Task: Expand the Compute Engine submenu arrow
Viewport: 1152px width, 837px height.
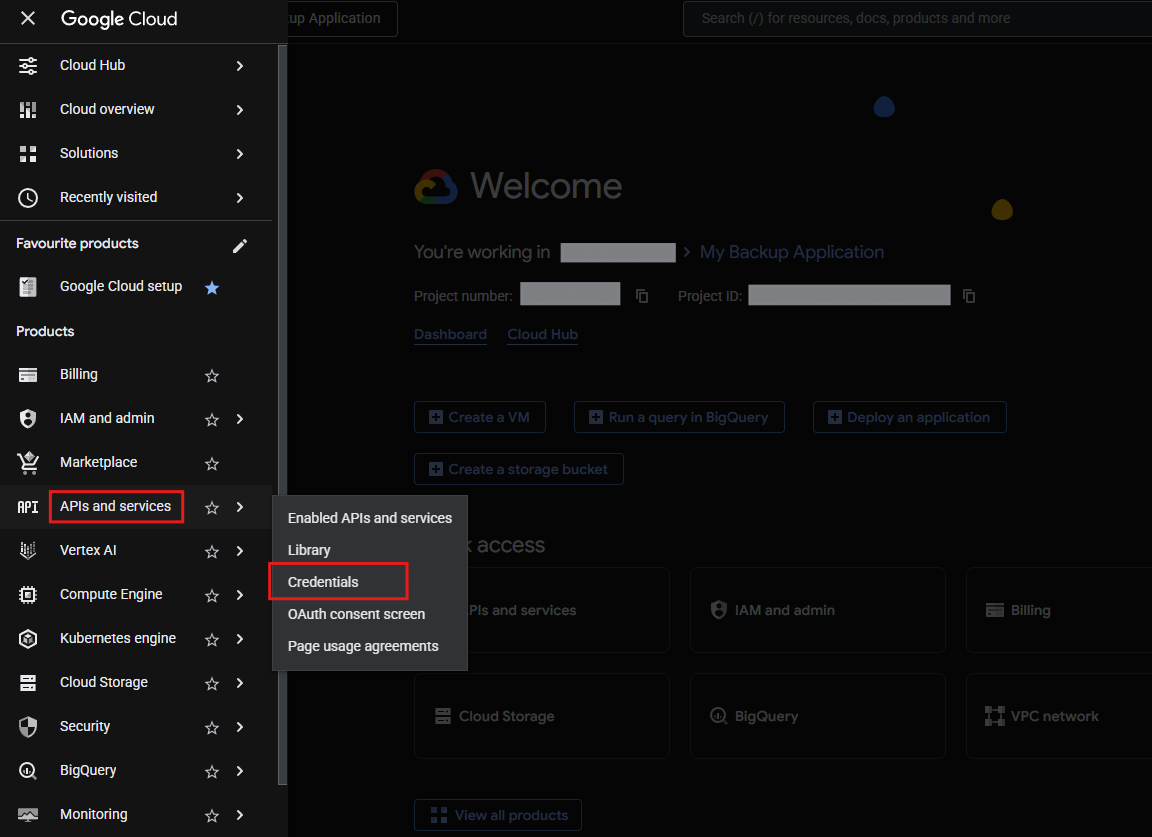Action: click(x=240, y=595)
